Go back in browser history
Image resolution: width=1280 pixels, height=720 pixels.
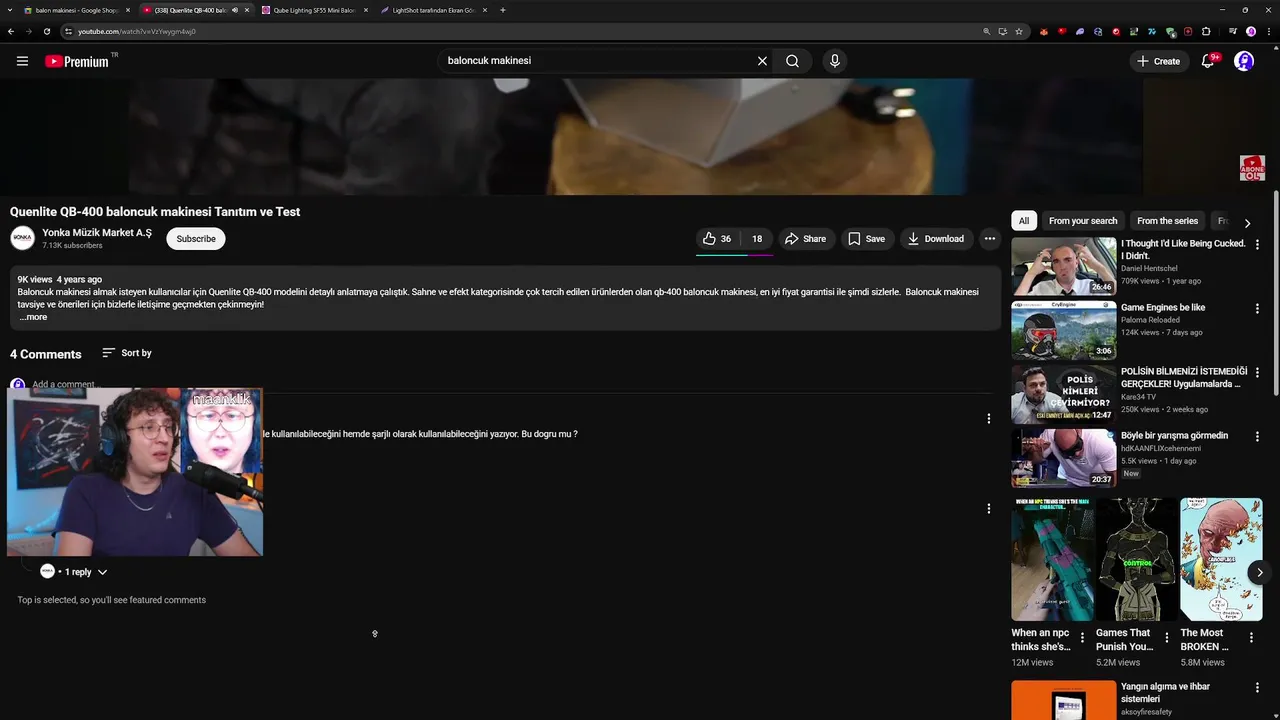11,31
